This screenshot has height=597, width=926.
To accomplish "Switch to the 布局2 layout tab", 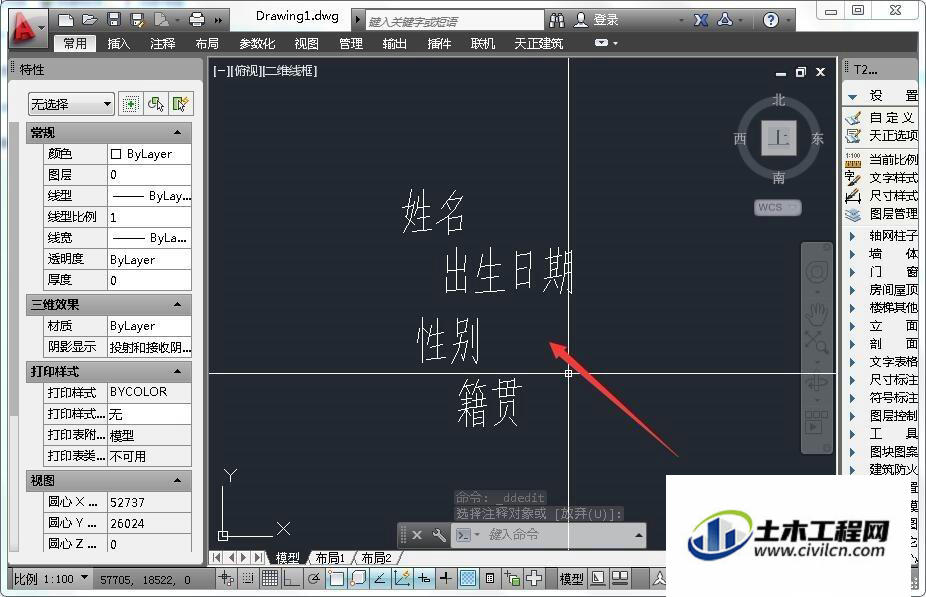I will point(376,558).
